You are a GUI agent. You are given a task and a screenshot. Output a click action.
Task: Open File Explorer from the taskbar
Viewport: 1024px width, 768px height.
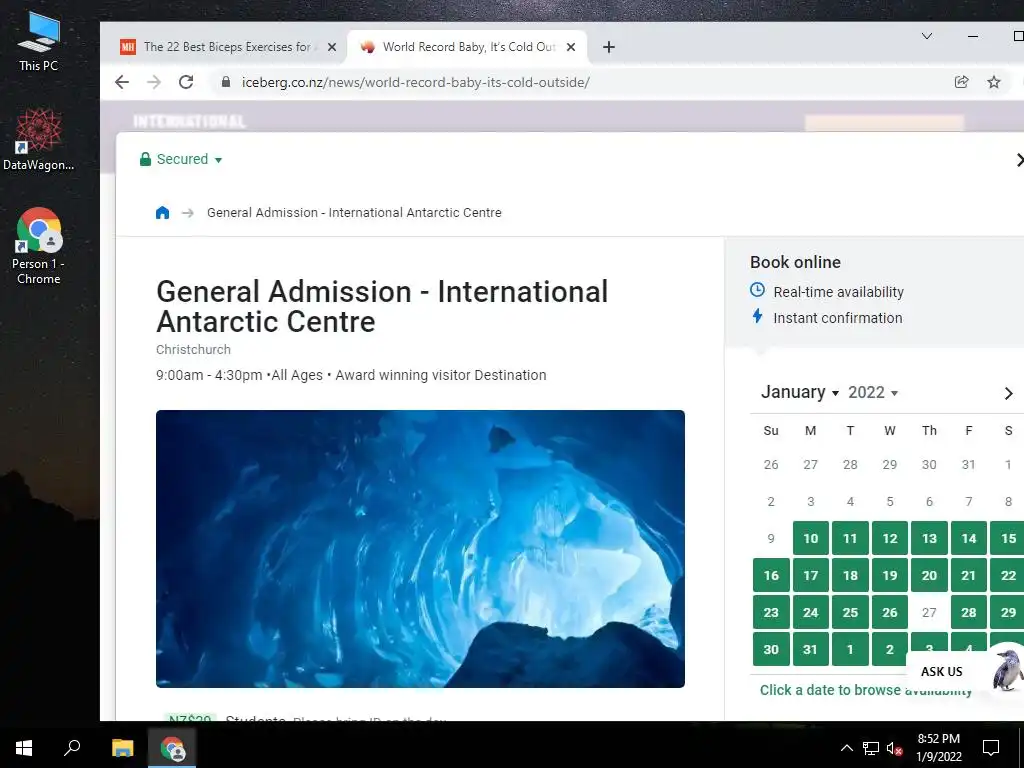pos(122,748)
